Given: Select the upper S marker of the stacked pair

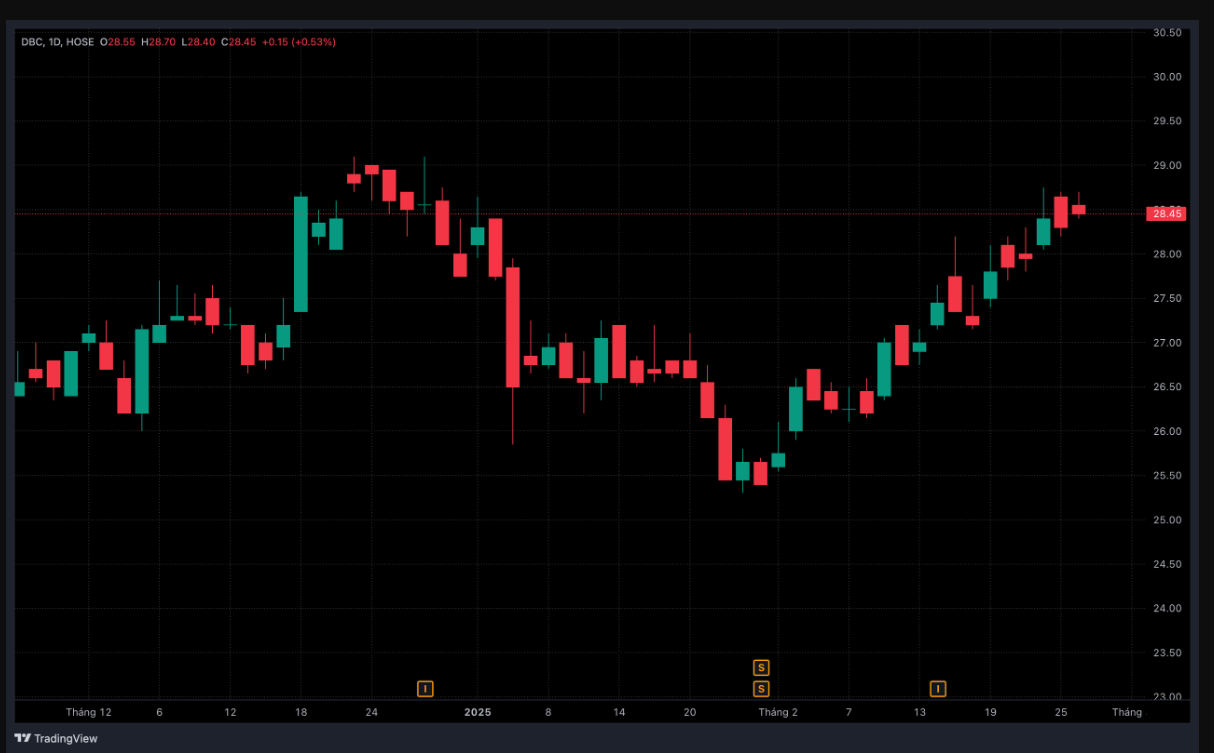Looking at the screenshot, I should tap(761, 667).
